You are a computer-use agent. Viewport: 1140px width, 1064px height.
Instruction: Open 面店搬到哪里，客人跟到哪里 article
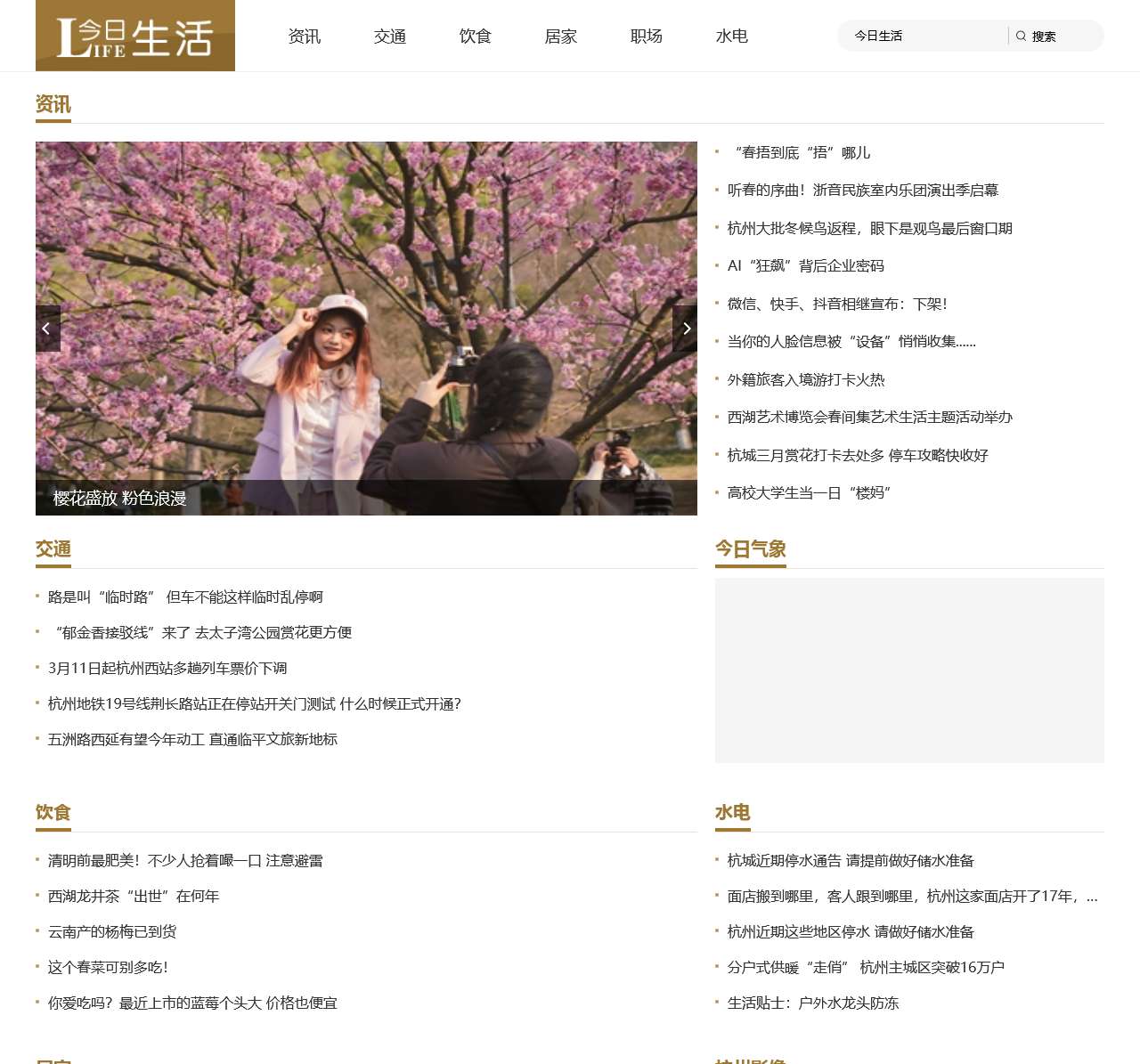[913, 897]
